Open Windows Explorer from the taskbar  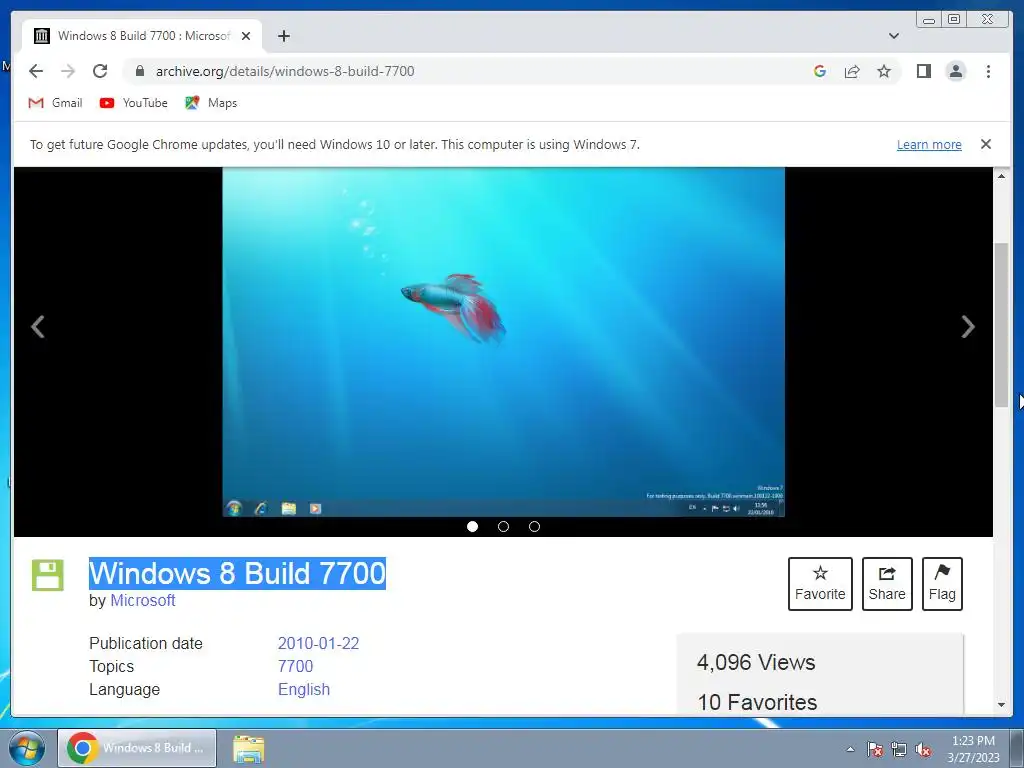pyautogui.click(x=249, y=748)
